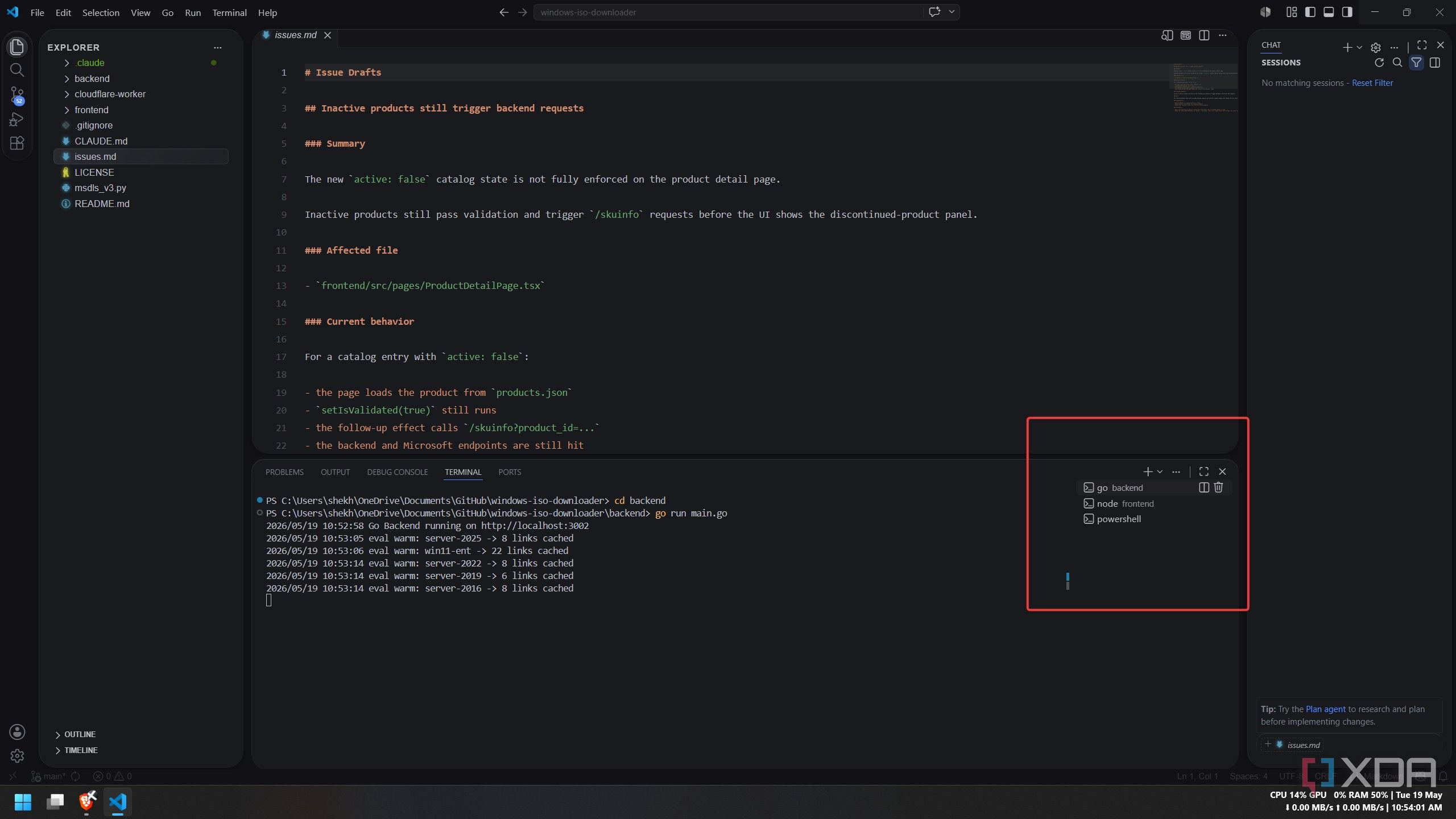This screenshot has width=1456, height=819.
Task: Open the Selection menu
Action: 101,13
